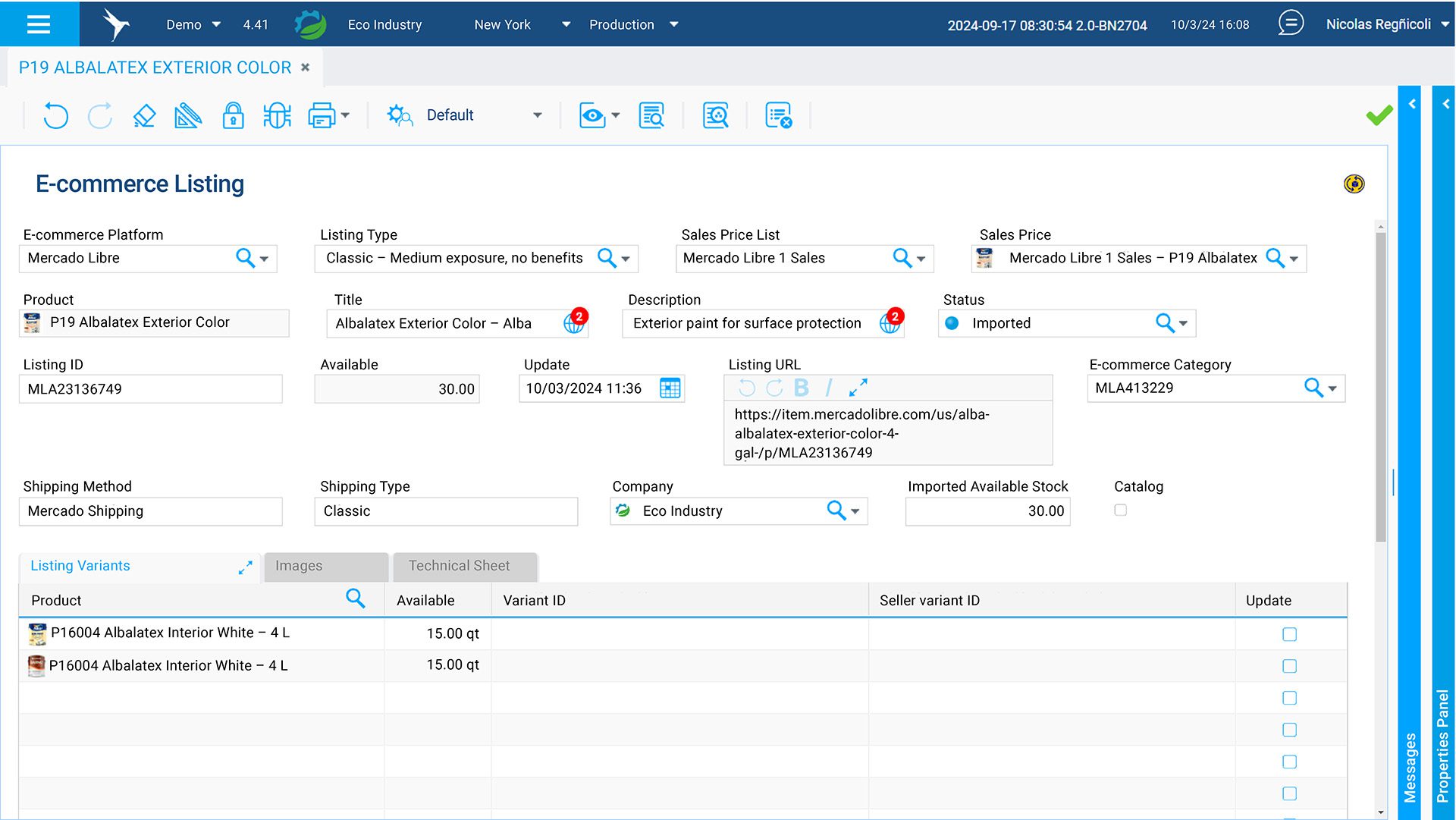The width and height of the screenshot is (1456, 820).
Task: Click the chat messages icon in header
Action: (1290, 24)
